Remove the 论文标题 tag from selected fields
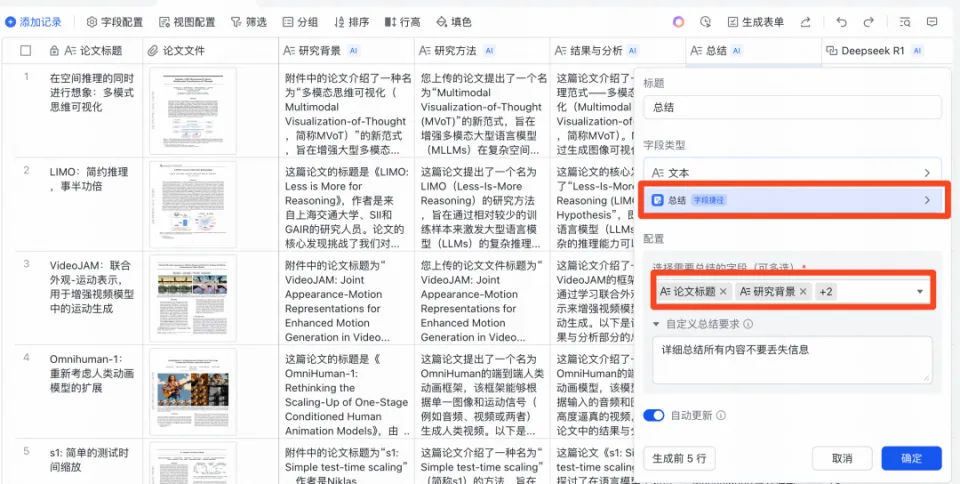Image resolution: width=960 pixels, height=484 pixels. click(723, 292)
